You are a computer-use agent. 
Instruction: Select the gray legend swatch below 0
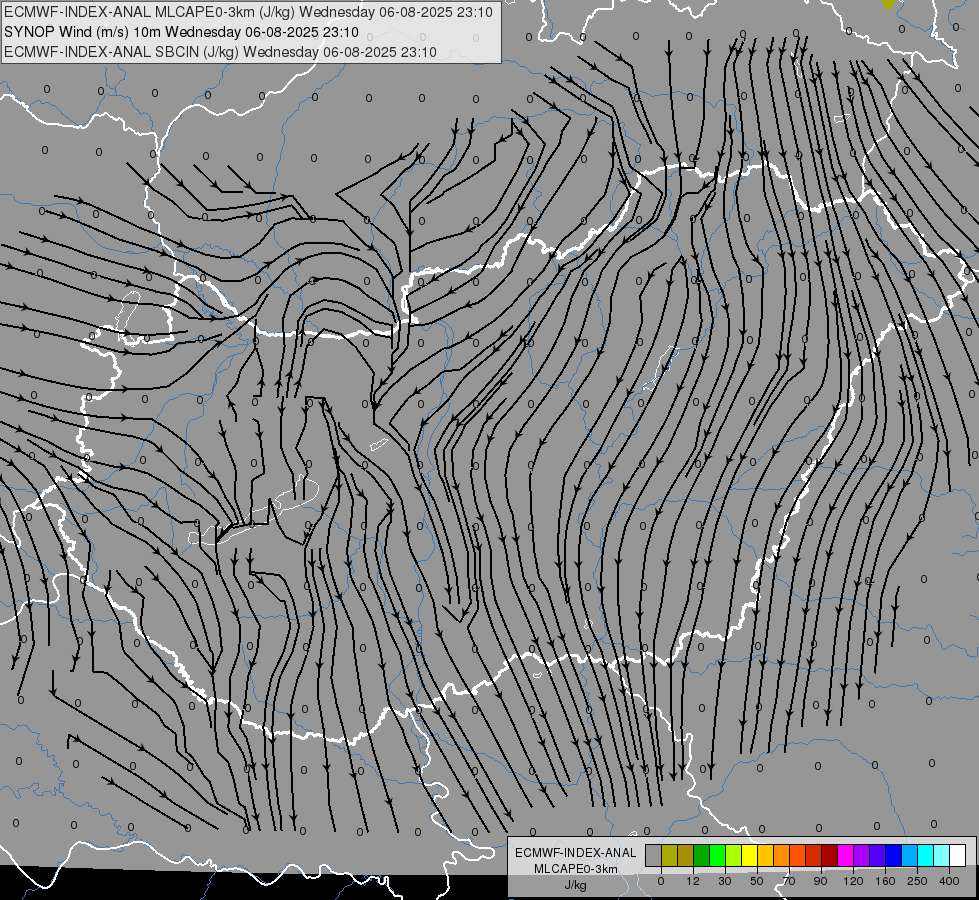click(654, 855)
